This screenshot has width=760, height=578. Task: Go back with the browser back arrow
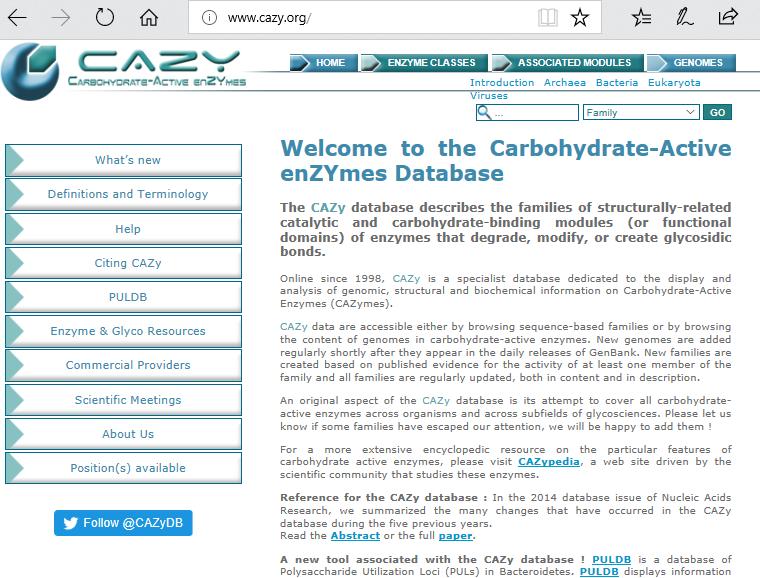[17, 18]
